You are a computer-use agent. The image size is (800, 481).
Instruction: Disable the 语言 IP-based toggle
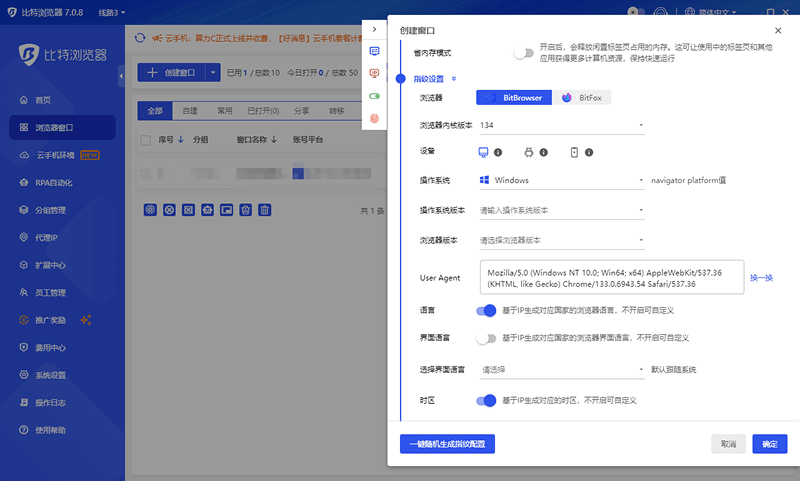click(x=487, y=311)
